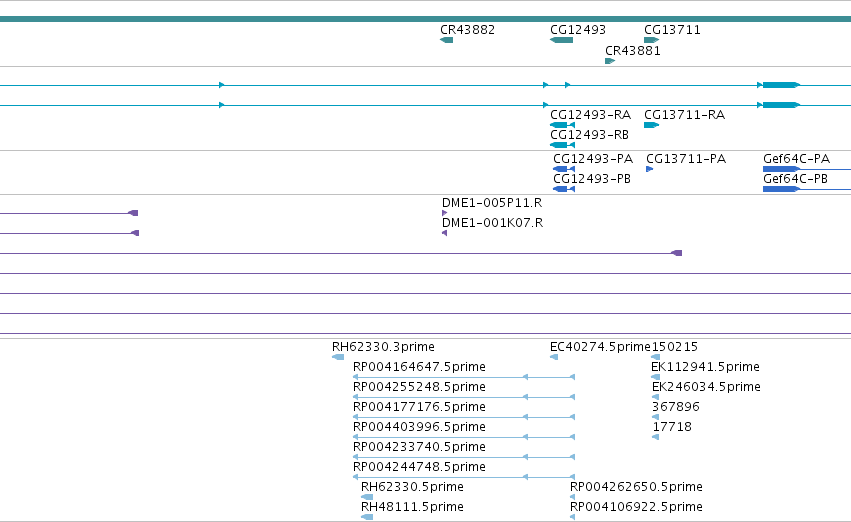The height and width of the screenshot is (522, 851).
Task: Select the CG12493-PB protein label
Action: point(592,179)
